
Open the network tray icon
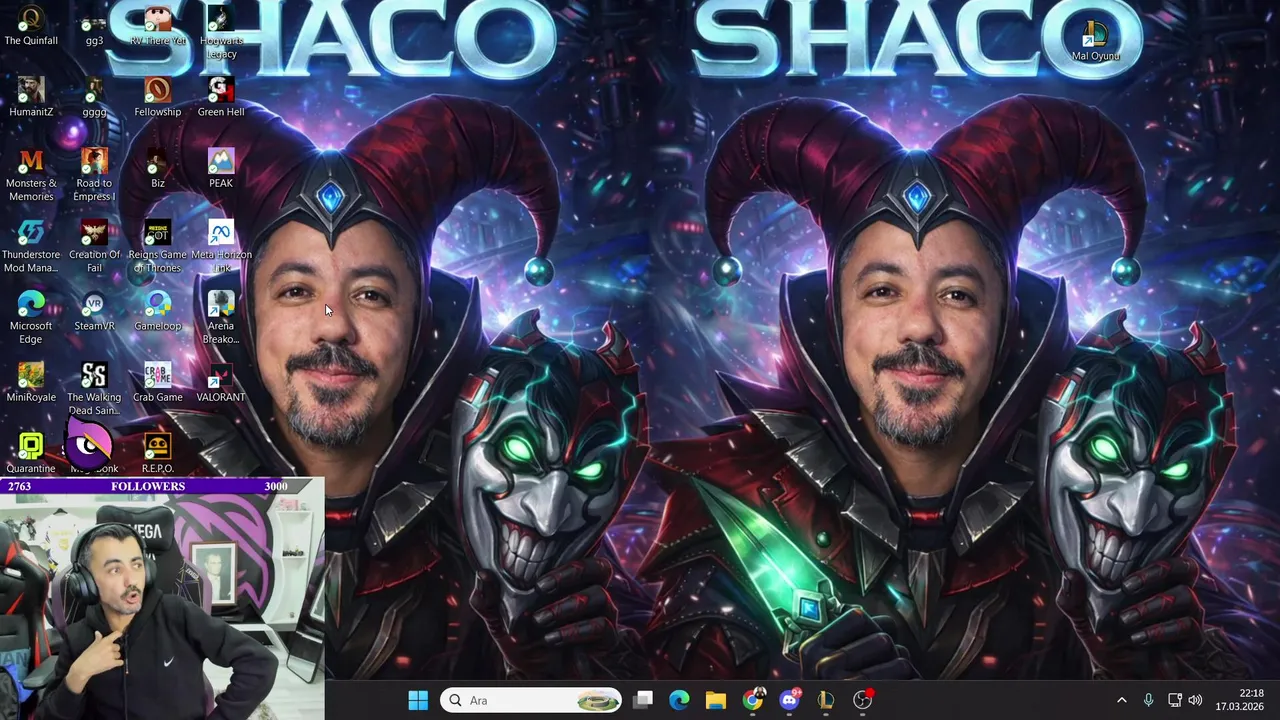tap(1174, 700)
